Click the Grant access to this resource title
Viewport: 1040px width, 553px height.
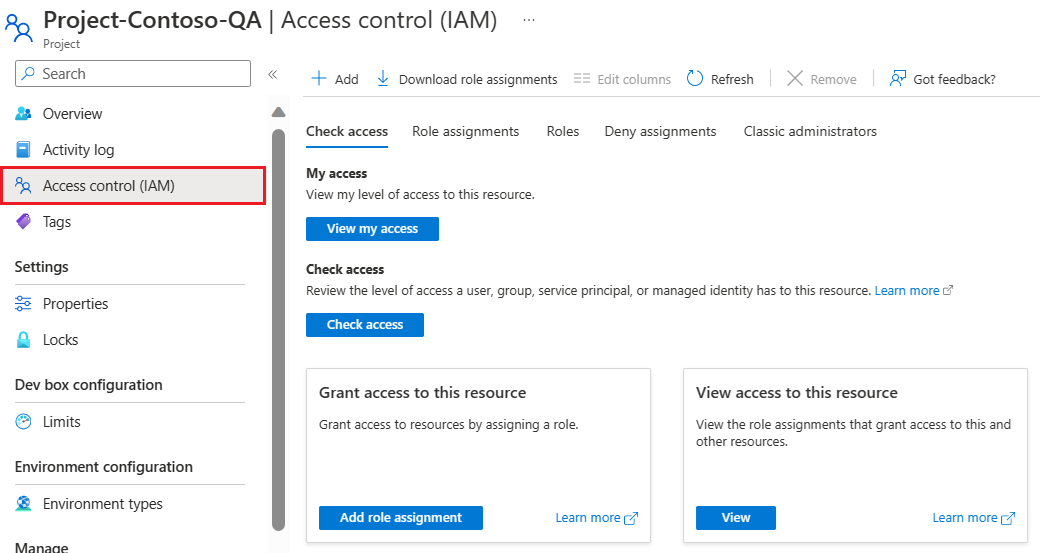422,393
